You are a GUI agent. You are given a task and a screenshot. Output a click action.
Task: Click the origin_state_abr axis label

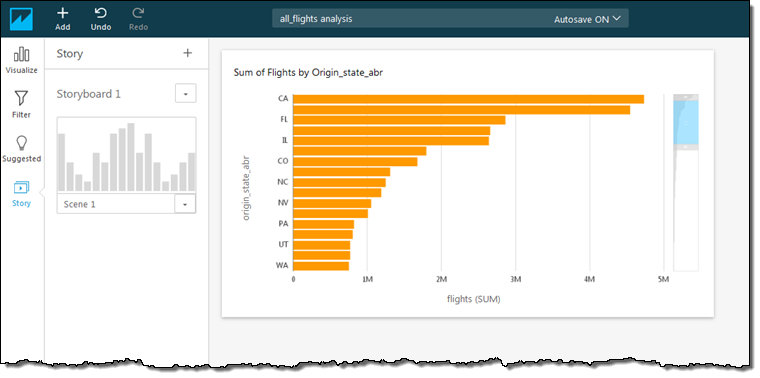[x=246, y=189]
